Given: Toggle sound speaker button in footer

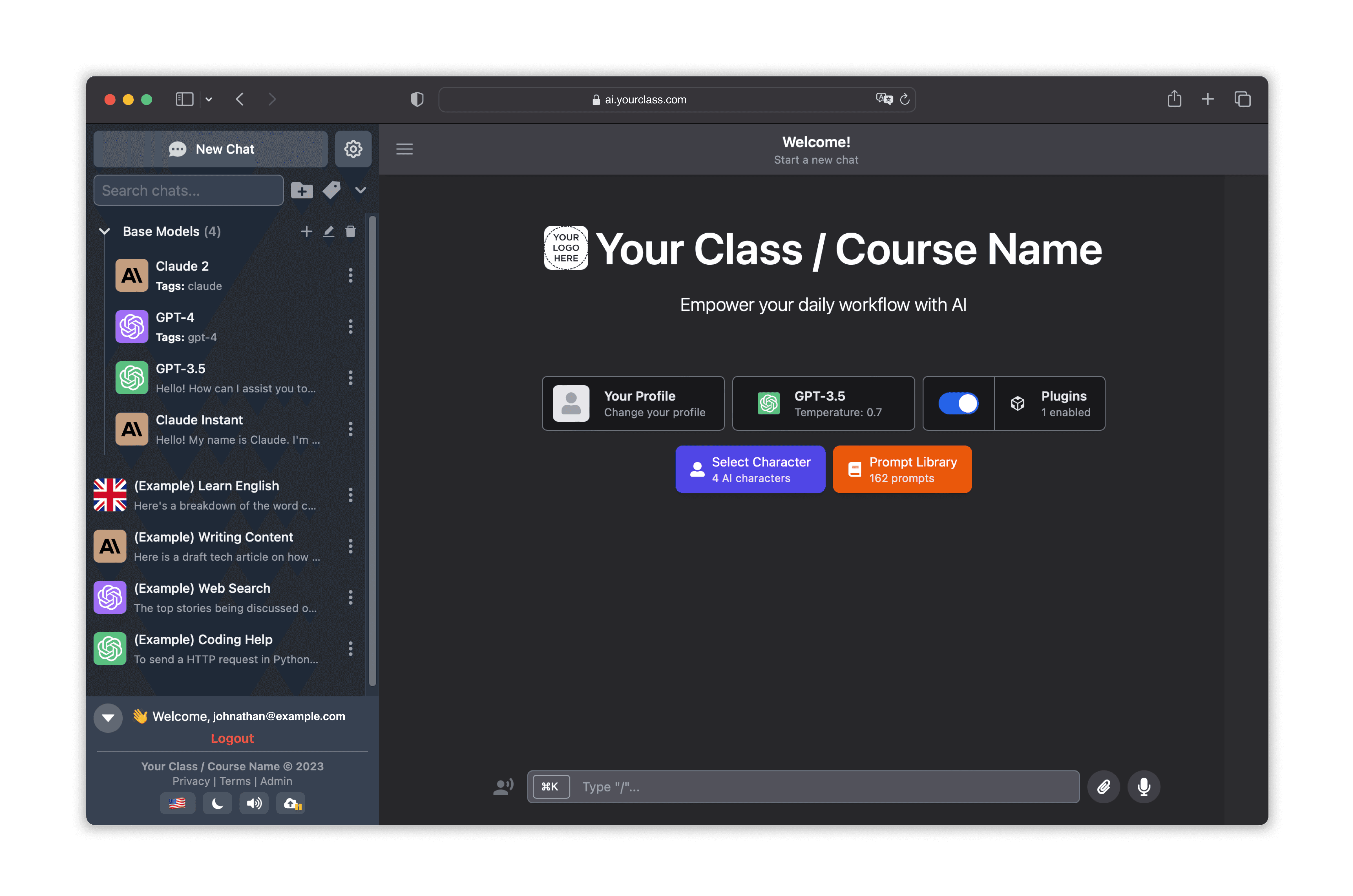Looking at the screenshot, I should 254,804.
